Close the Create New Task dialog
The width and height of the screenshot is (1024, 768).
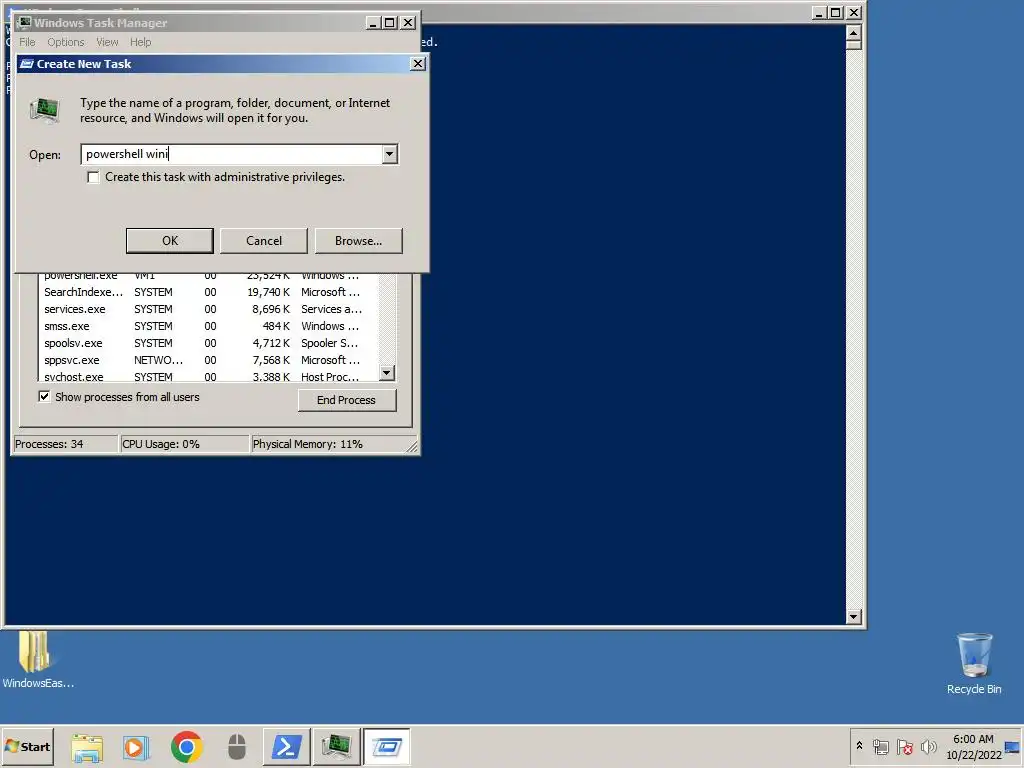tap(417, 63)
